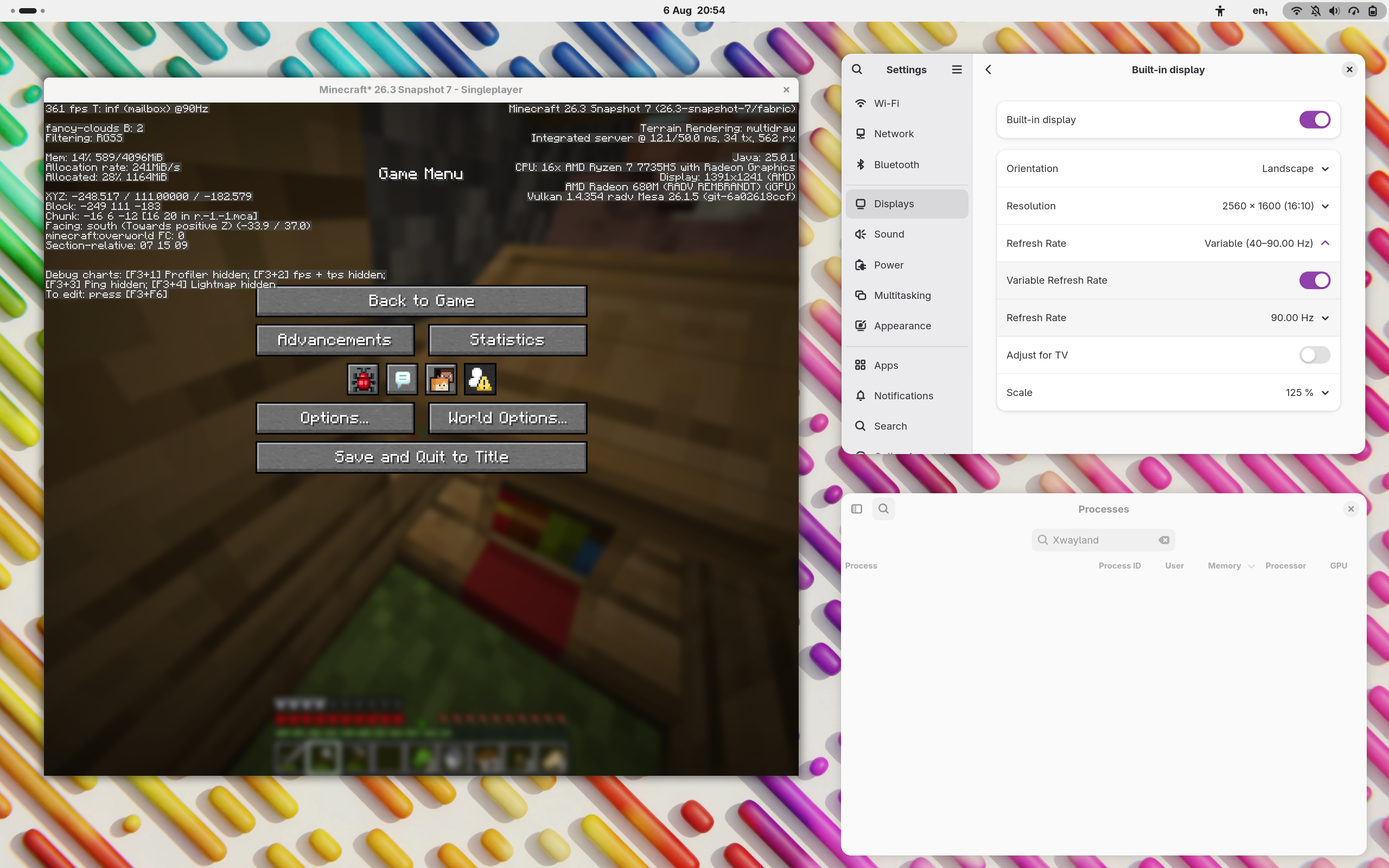
Task: Sort by Process ID column header
Action: [x=1120, y=566]
